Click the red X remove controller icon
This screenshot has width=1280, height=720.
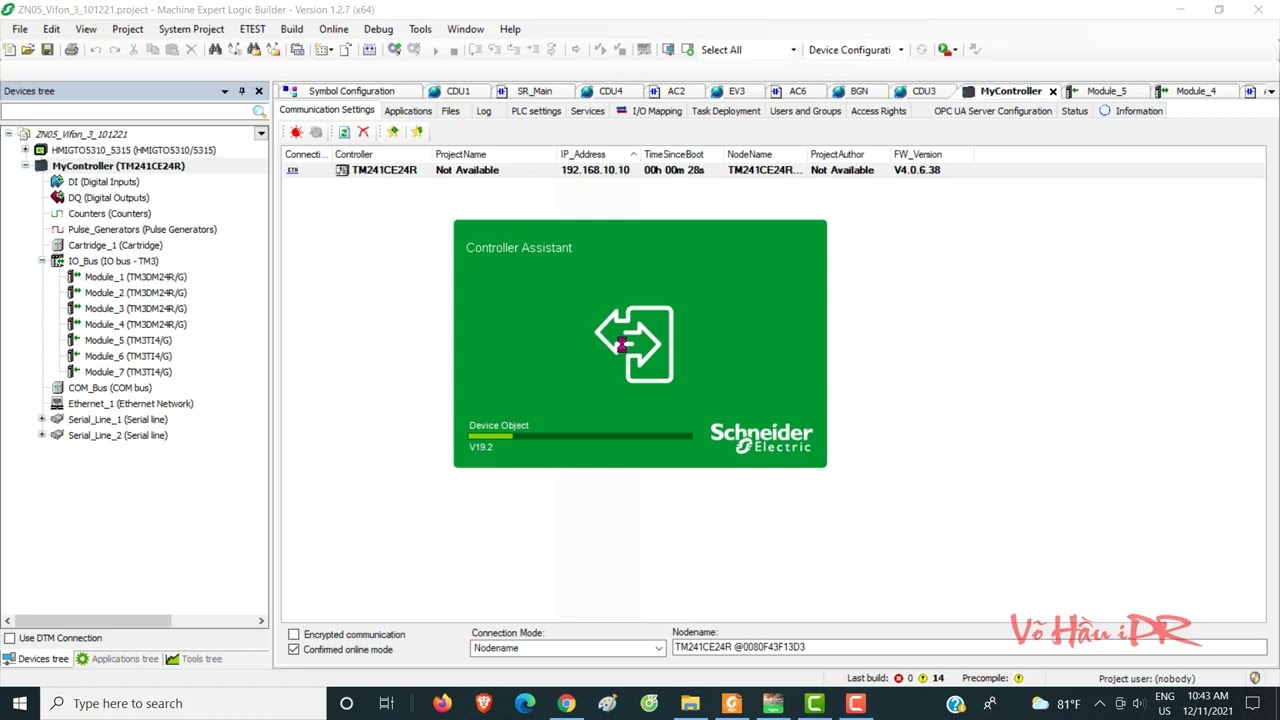click(363, 132)
